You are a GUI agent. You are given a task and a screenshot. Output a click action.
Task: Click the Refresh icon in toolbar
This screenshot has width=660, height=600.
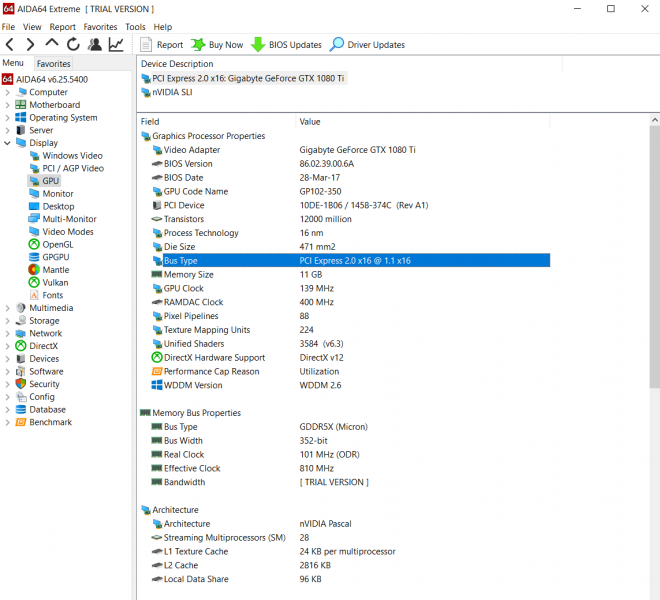(73, 45)
